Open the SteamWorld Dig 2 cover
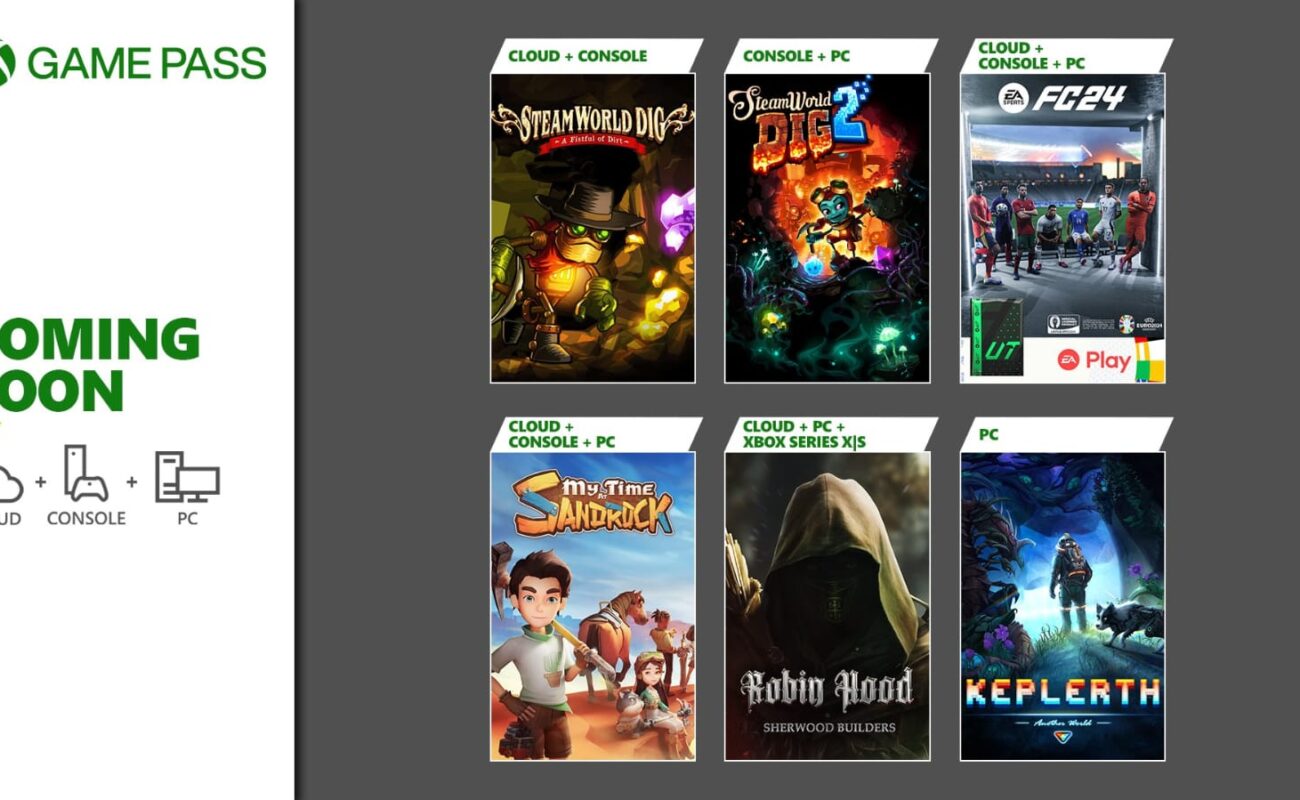 click(x=827, y=228)
